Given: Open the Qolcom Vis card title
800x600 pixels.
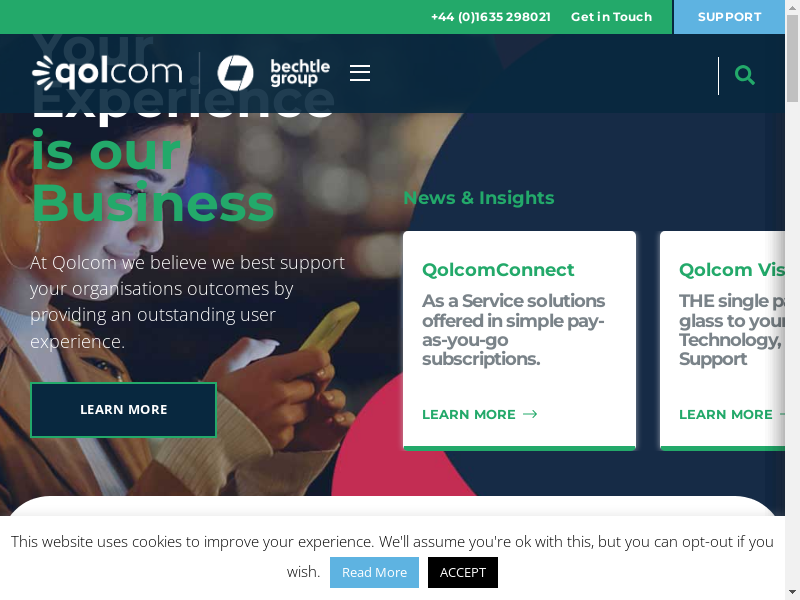Looking at the screenshot, I should [732, 269].
